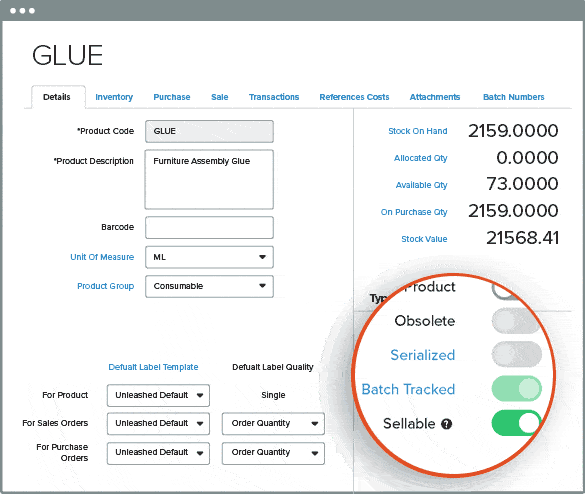Viewport: 585px width, 494px height.
Task: Open the Default Label Template link
Action: click(x=153, y=367)
